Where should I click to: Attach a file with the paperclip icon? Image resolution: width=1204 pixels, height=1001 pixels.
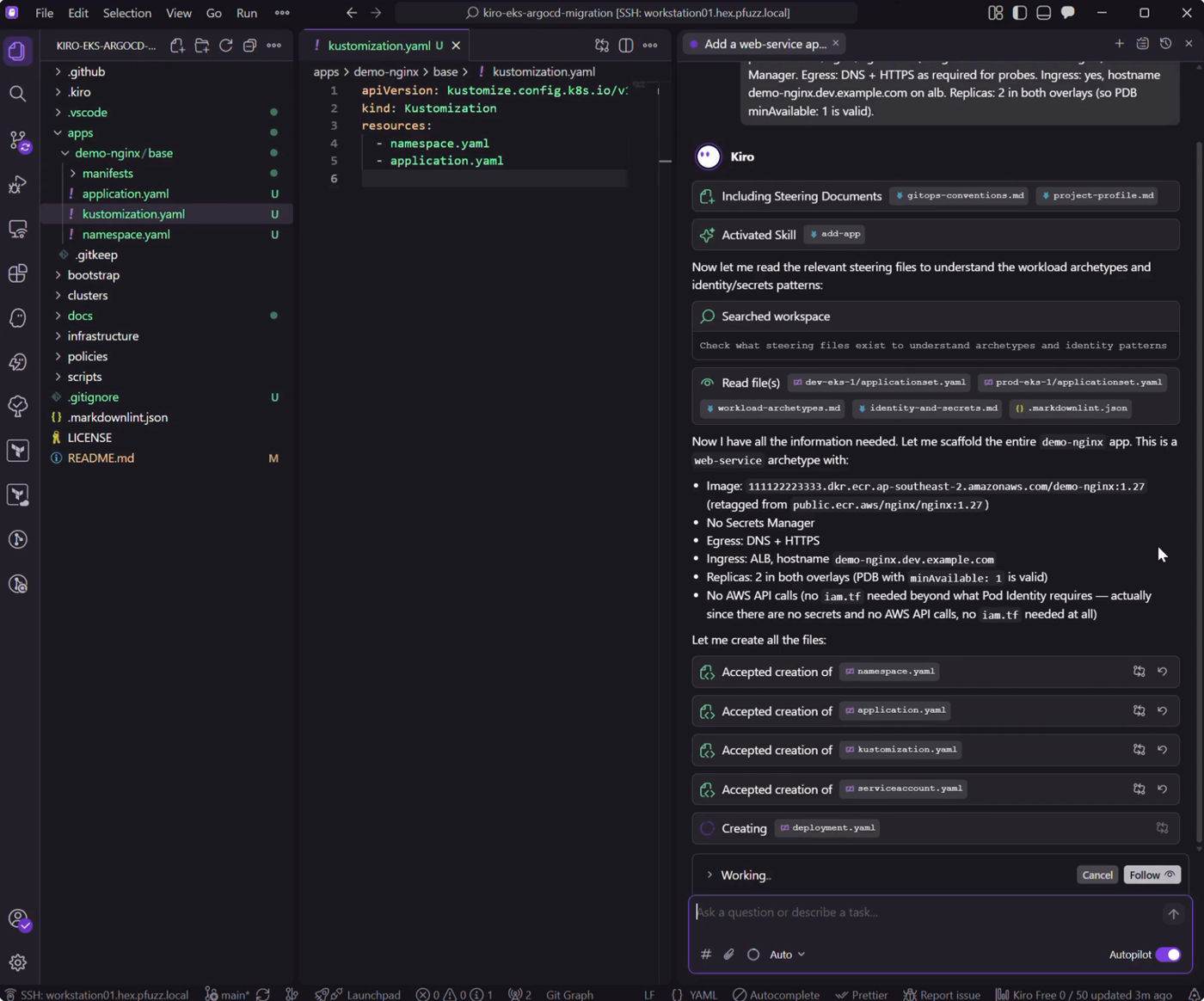pyautogui.click(x=728, y=955)
